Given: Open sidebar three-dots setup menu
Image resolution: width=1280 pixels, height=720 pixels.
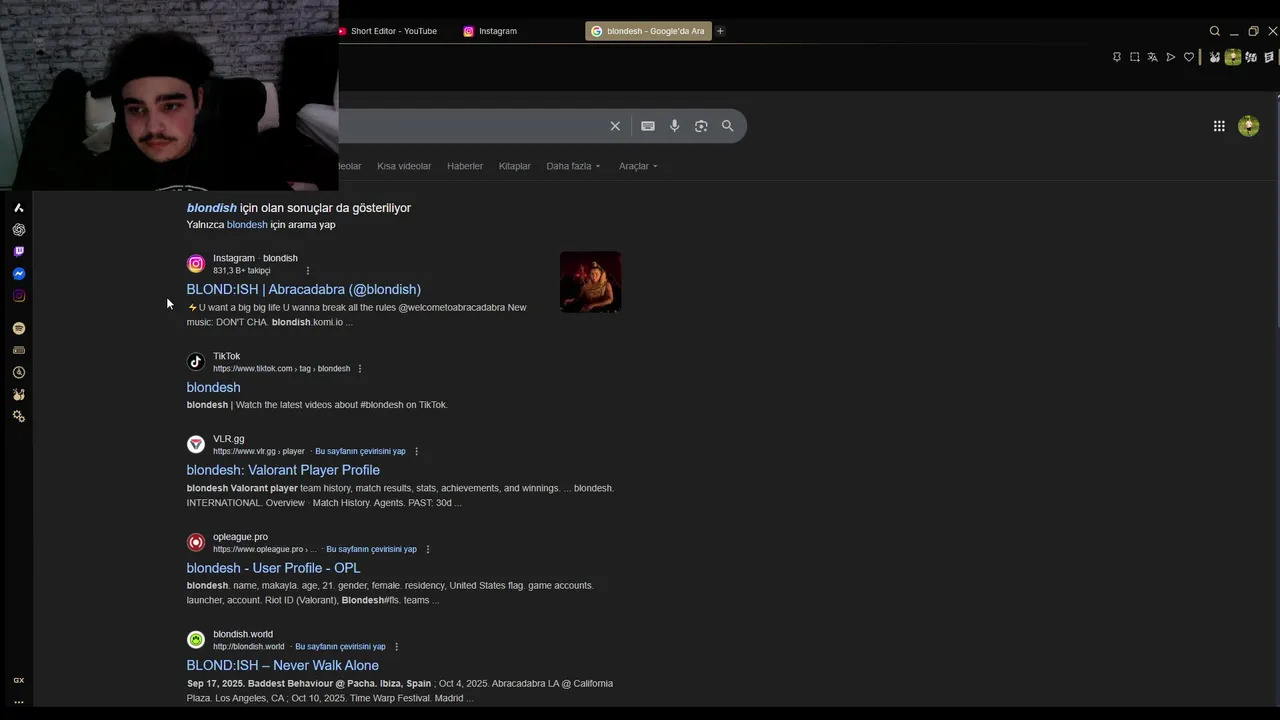Looking at the screenshot, I should (x=18, y=702).
